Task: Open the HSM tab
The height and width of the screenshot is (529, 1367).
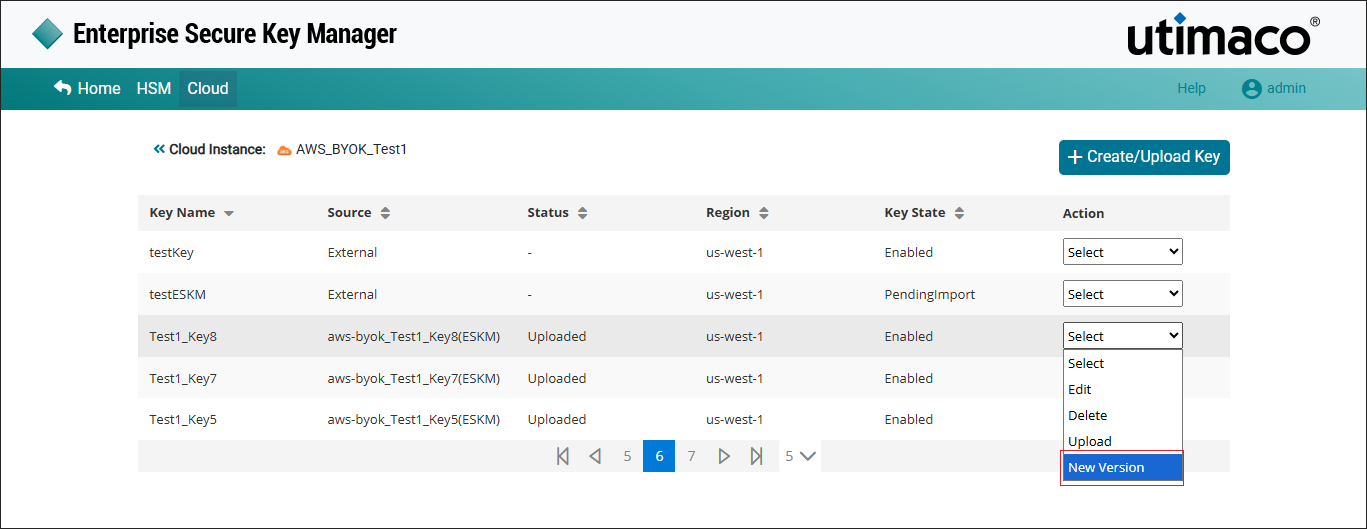Action: click(154, 88)
